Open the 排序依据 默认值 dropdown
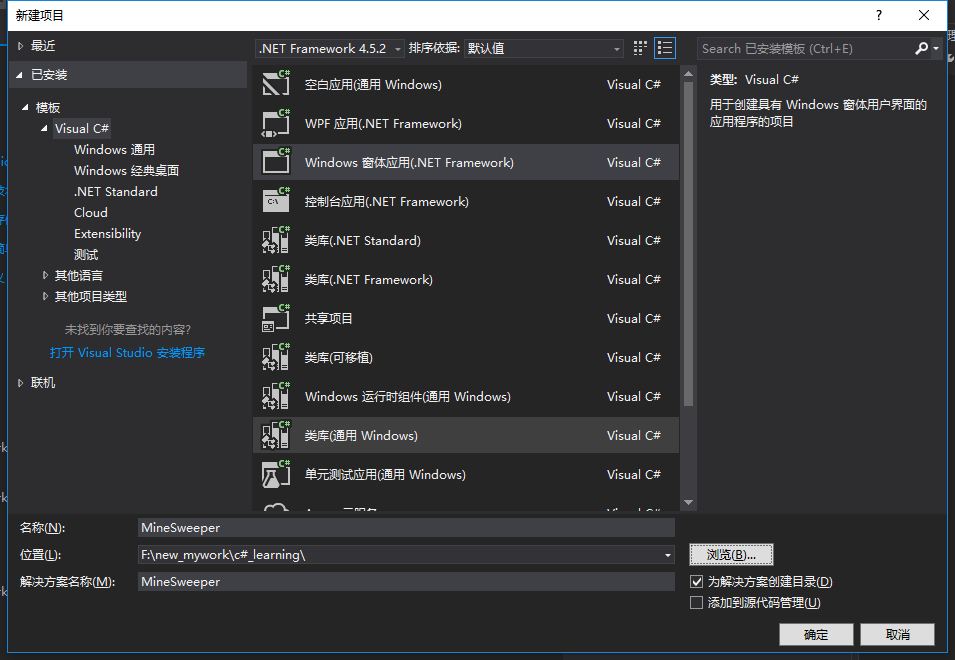Screen dimensions: 955x660 pyautogui.click(x=543, y=48)
